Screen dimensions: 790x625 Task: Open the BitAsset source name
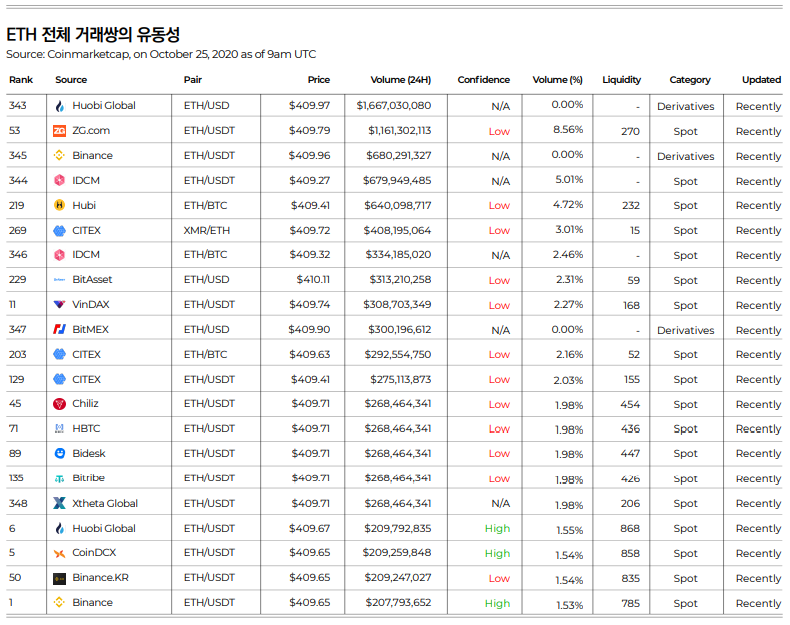[92, 280]
